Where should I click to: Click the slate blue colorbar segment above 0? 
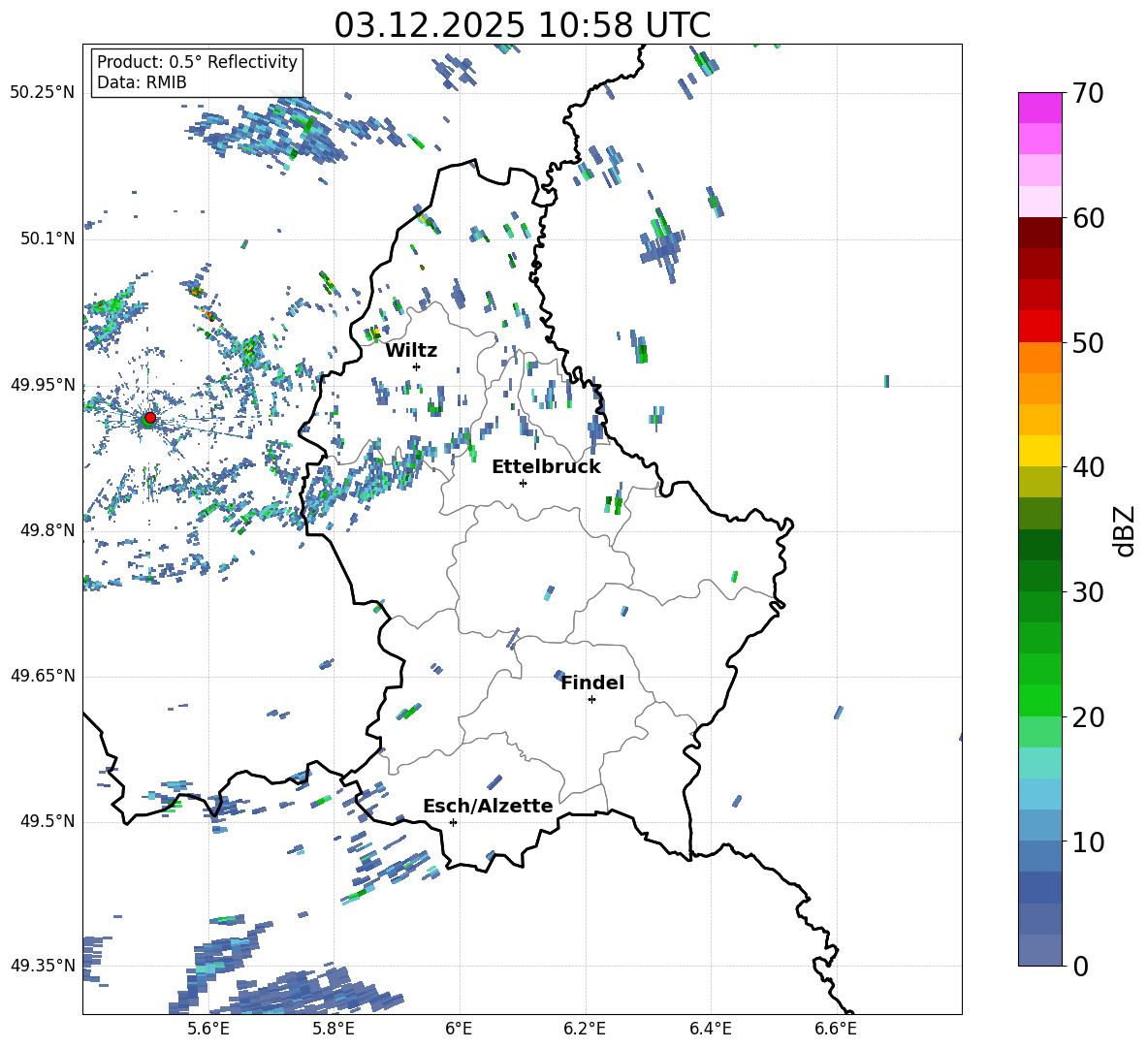[x=1039, y=950]
